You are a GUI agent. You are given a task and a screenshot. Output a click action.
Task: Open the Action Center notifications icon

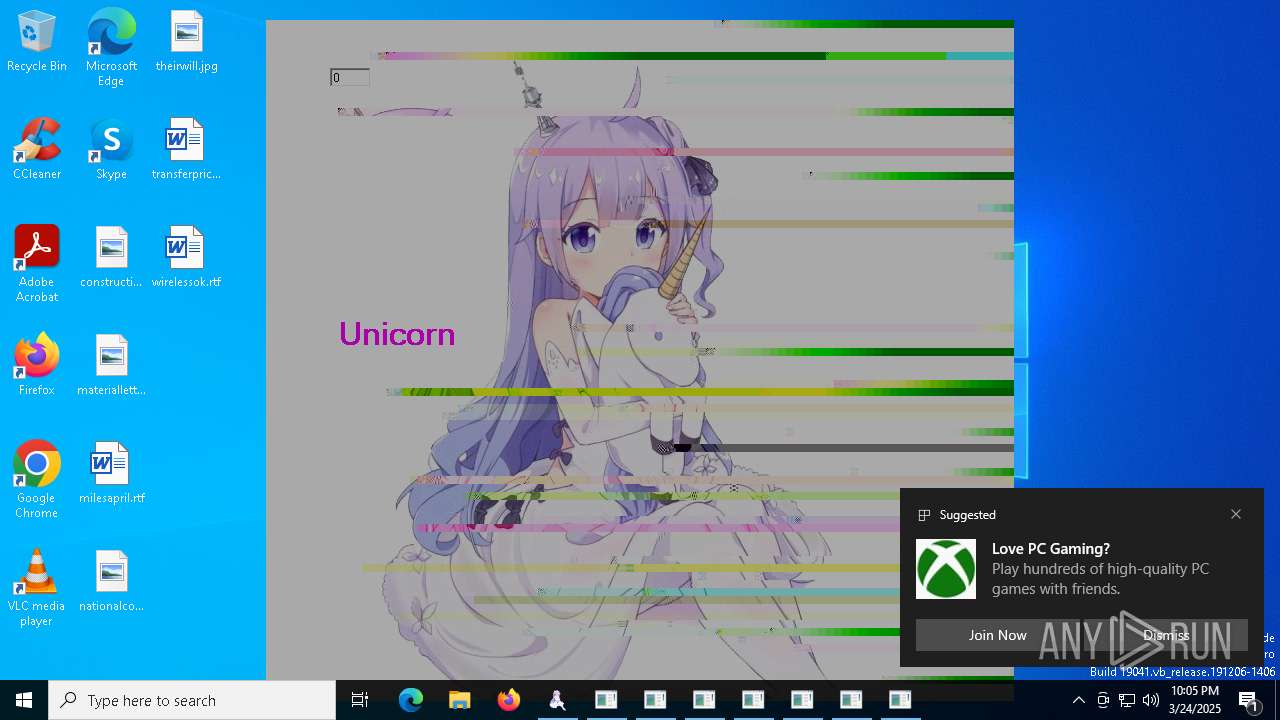(1249, 700)
